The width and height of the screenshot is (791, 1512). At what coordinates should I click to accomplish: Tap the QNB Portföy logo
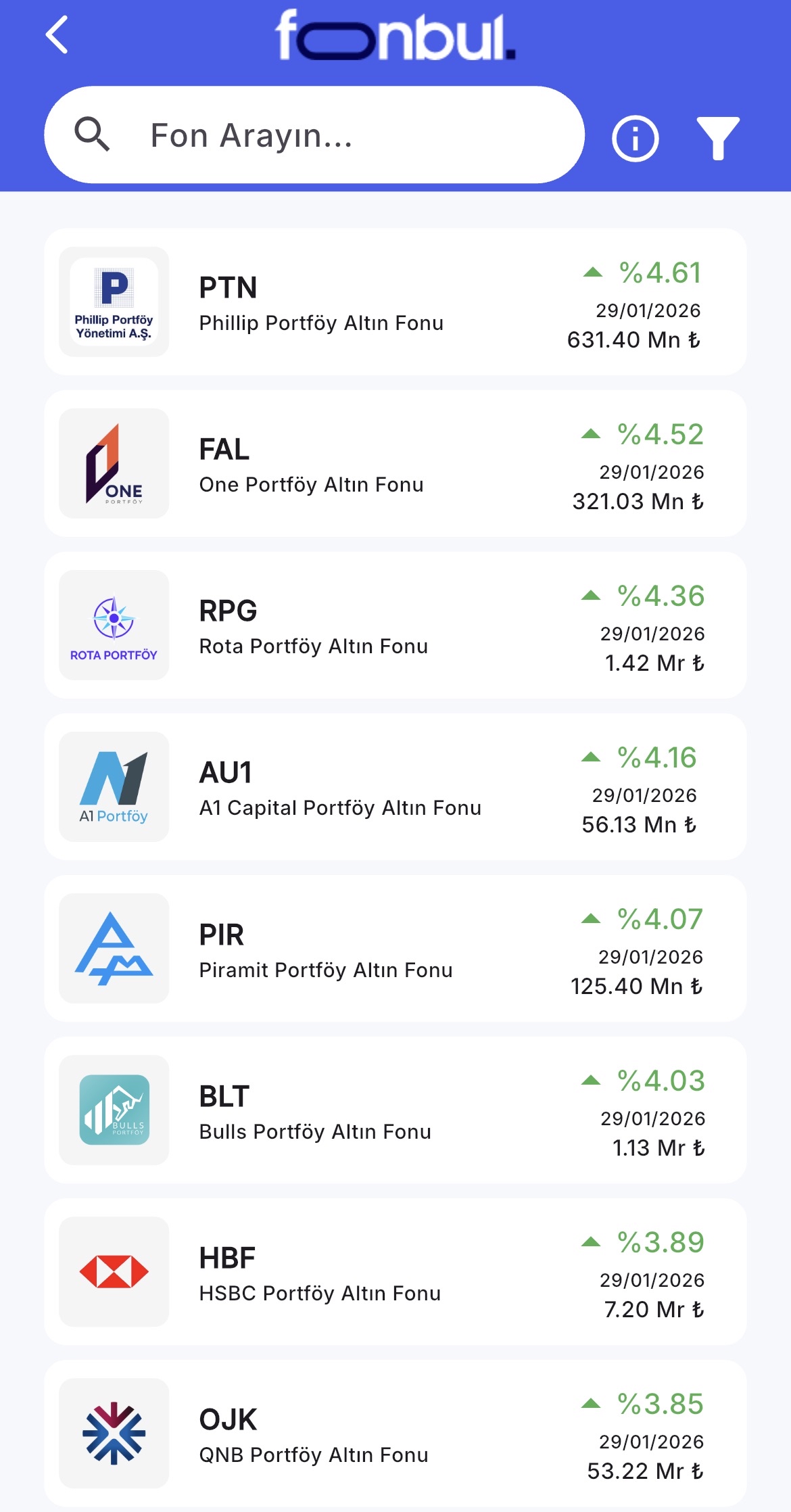point(114,1433)
